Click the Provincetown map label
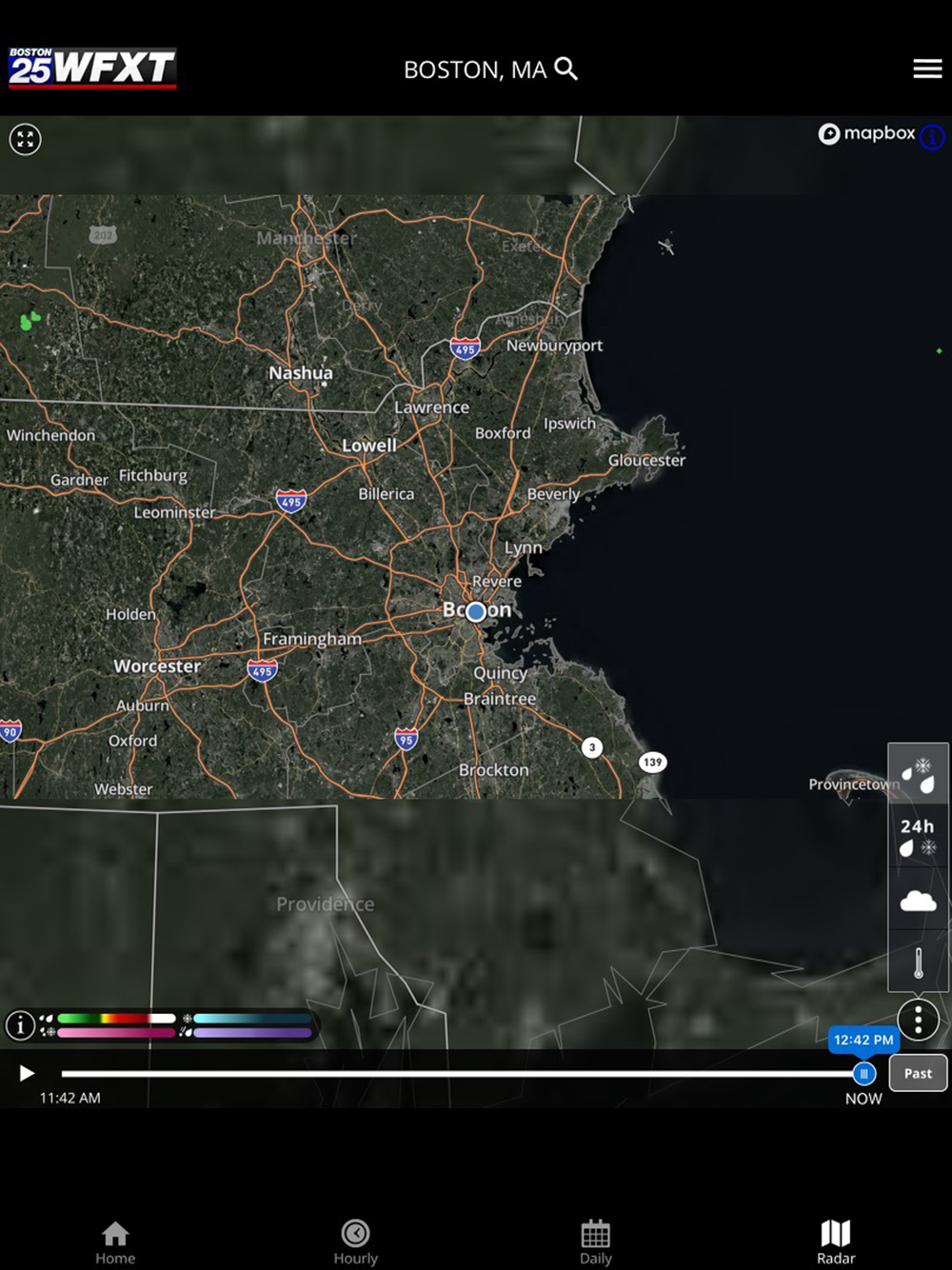The width and height of the screenshot is (952, 1270). coord(854,784)
